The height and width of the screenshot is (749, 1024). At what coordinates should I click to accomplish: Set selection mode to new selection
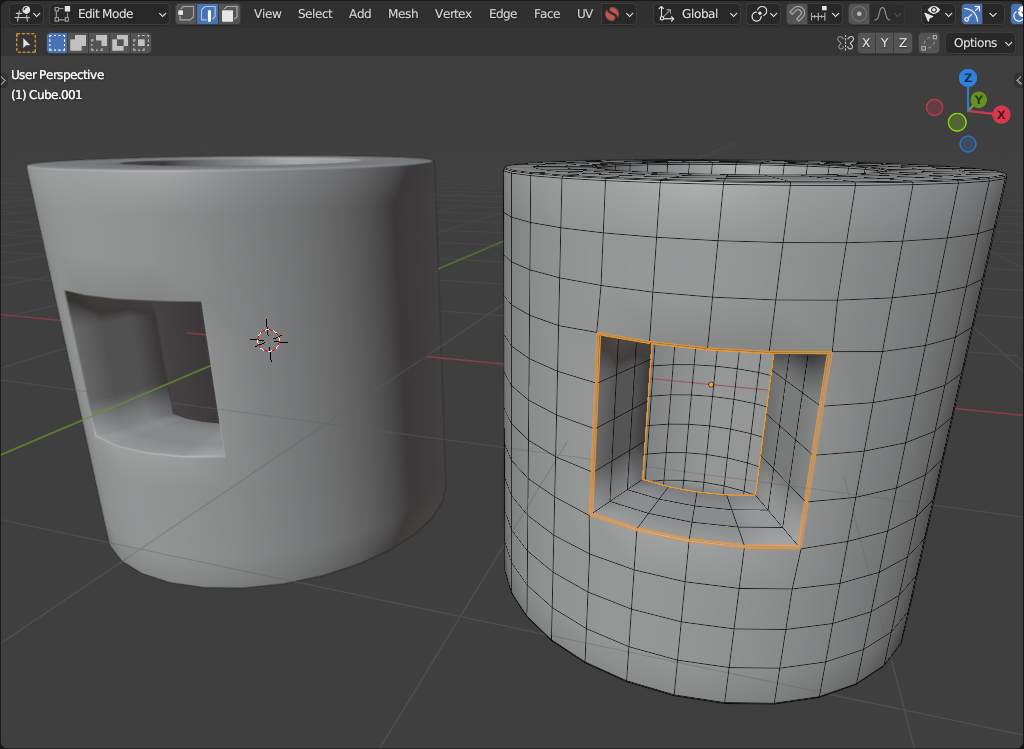click(57, 43)
